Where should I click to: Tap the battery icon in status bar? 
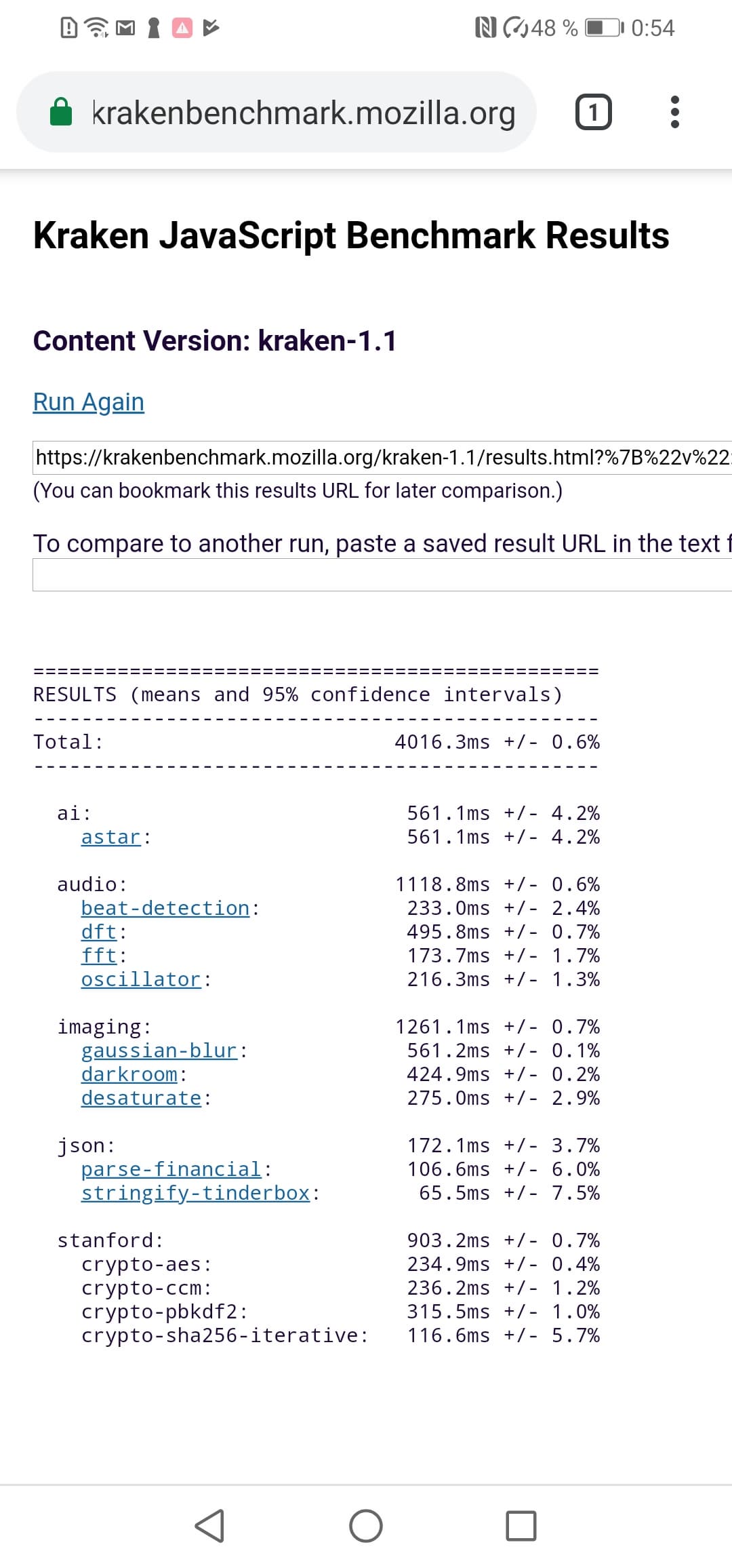point(603,28)
